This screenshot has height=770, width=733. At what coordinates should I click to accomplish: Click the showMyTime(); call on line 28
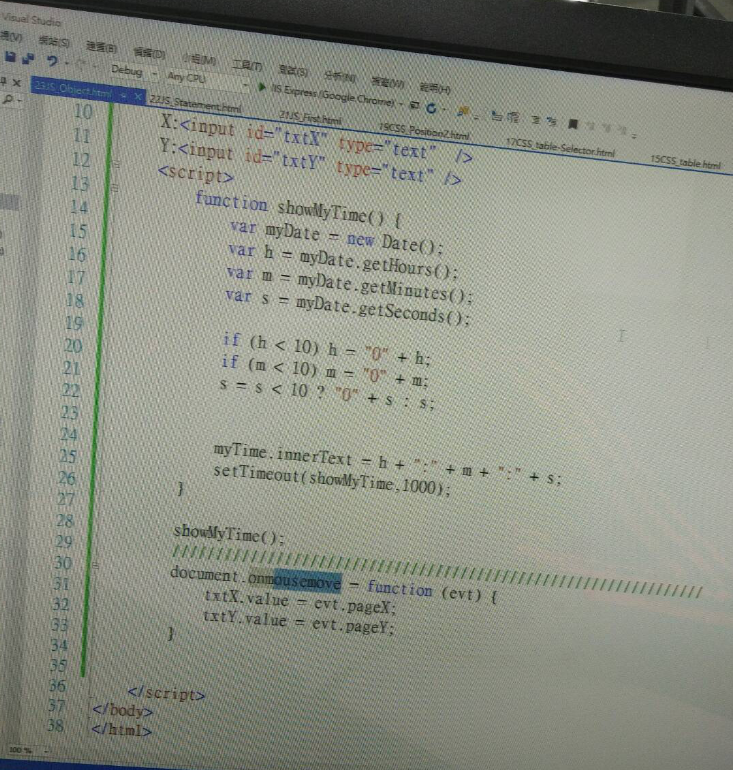(229, 535)
